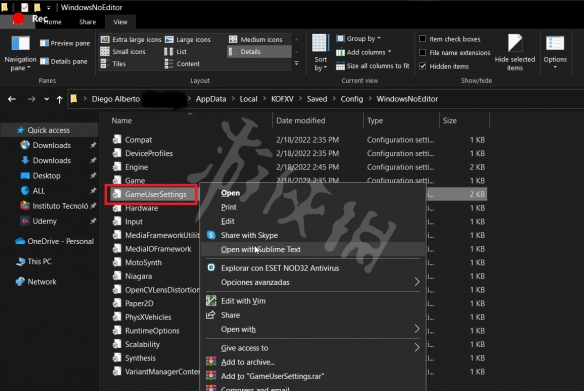The image size is (584, 391).
Task: Choose Large icons layout
Action: point(188,39)
